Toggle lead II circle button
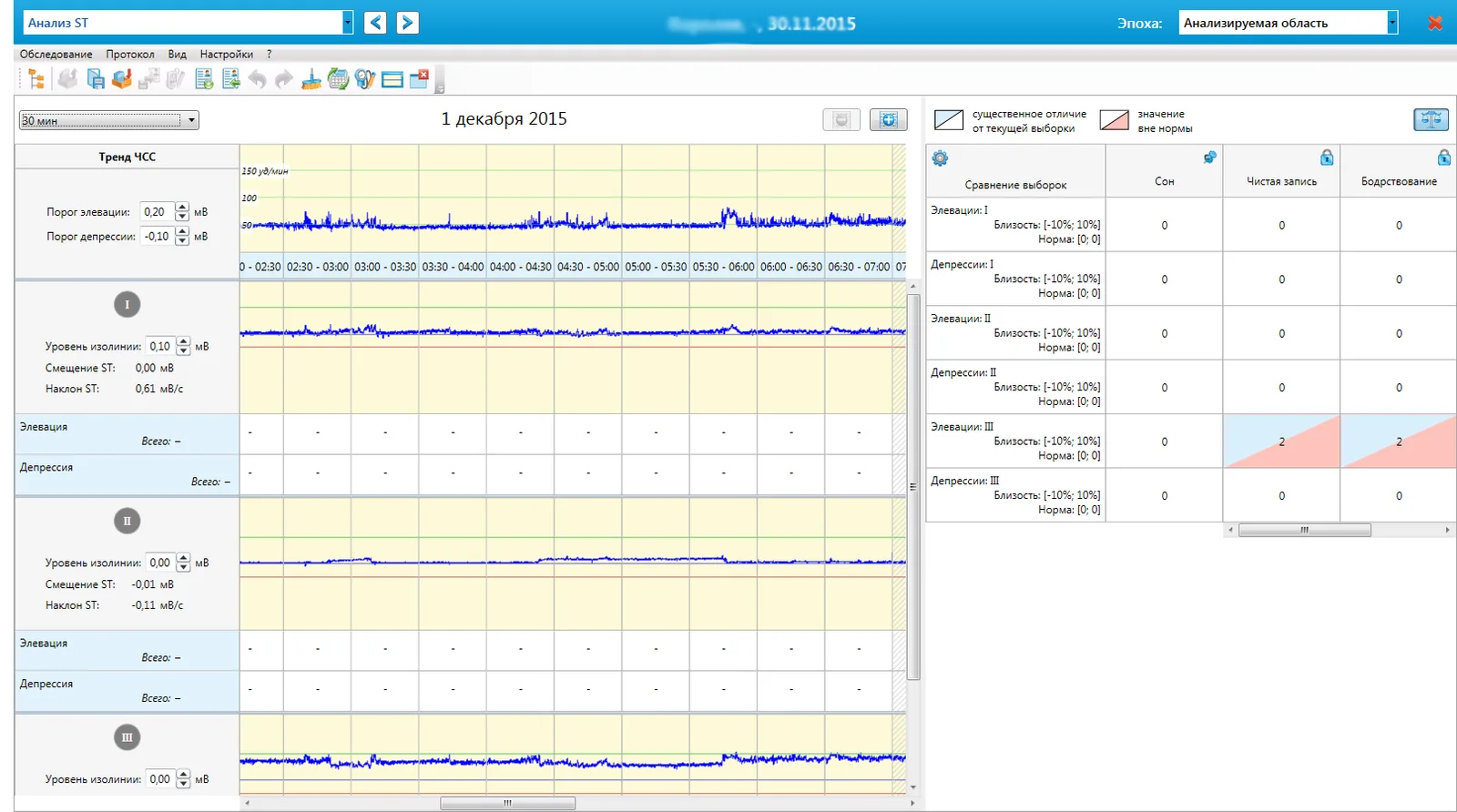This screenshot has width=1457, height=812. click(127, 521)
